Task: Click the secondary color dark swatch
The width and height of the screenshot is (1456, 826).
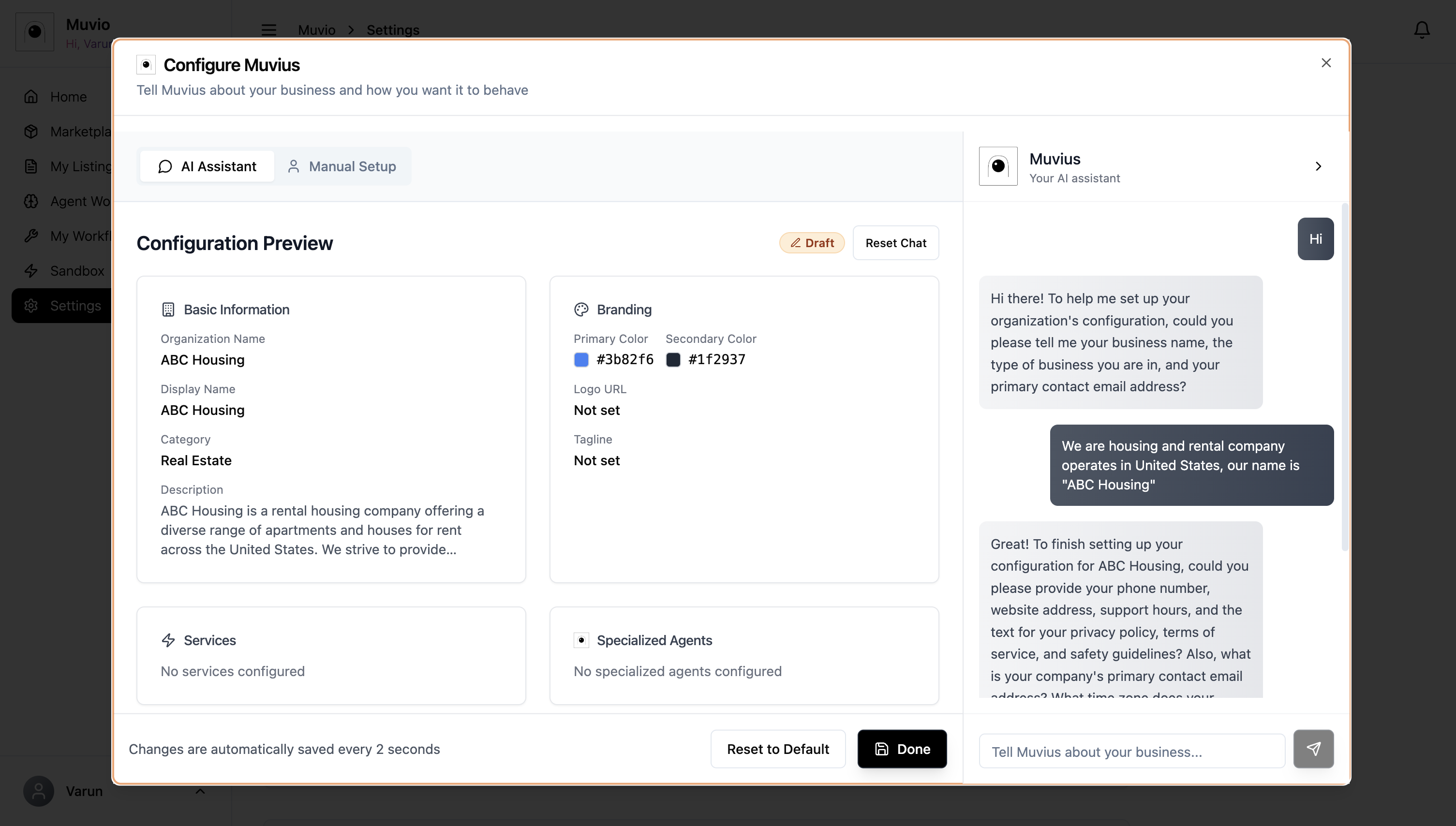Action: 673,360
